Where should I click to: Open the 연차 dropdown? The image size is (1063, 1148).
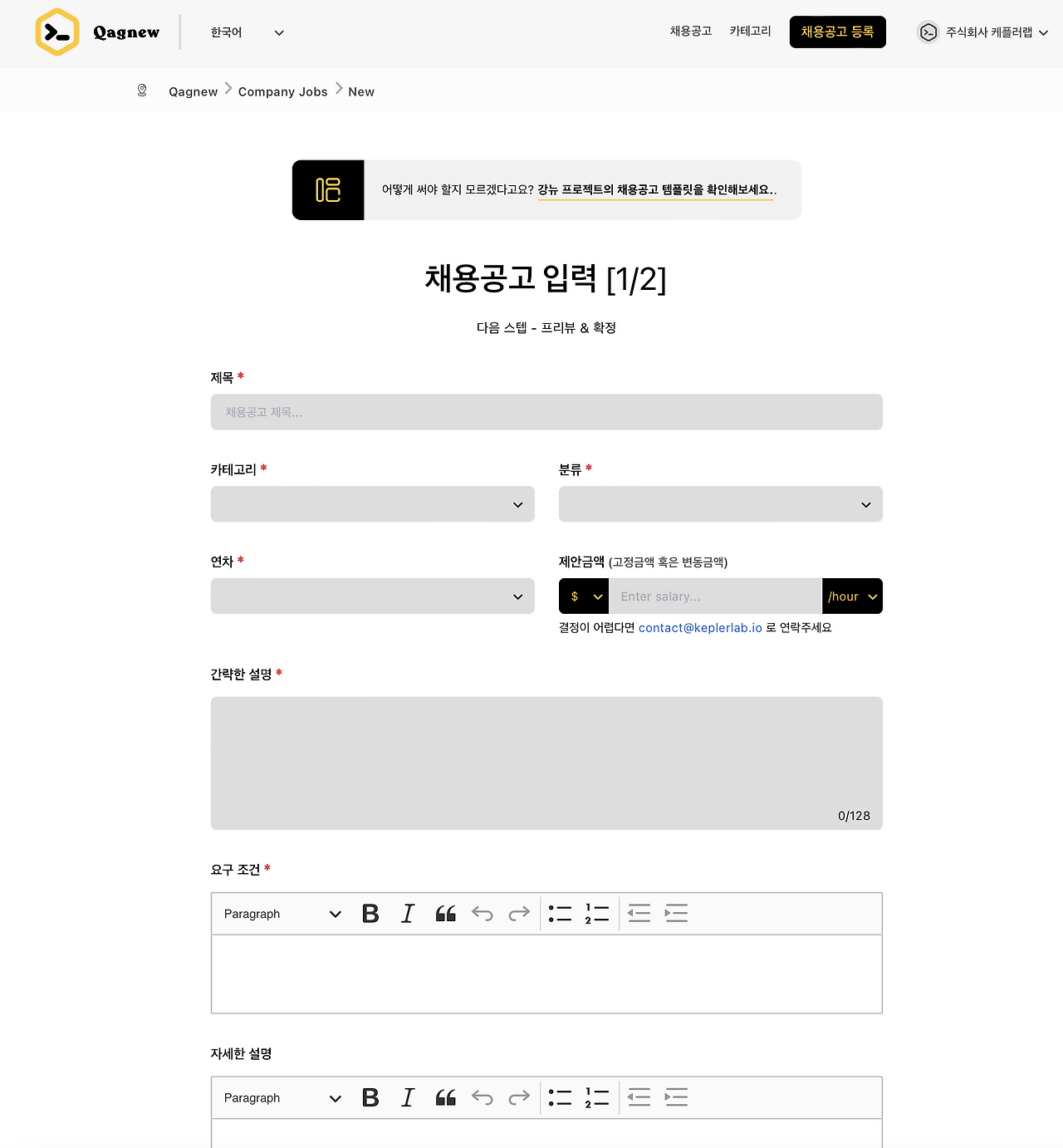point(372,596)
